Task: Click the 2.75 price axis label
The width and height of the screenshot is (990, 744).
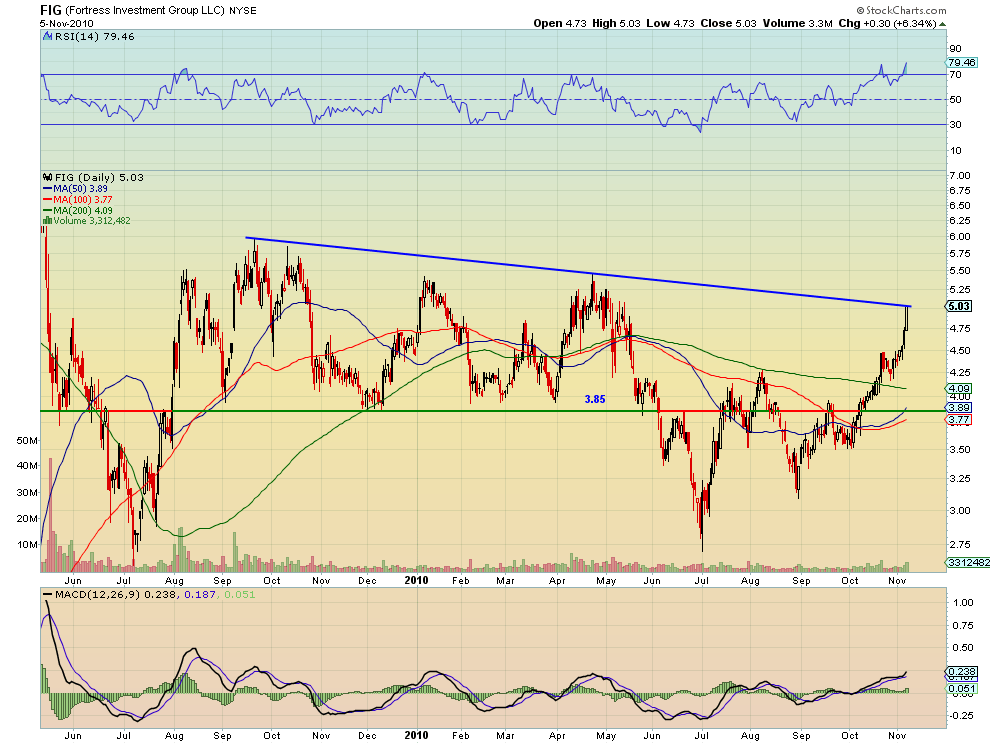Action: click(960, 544)
